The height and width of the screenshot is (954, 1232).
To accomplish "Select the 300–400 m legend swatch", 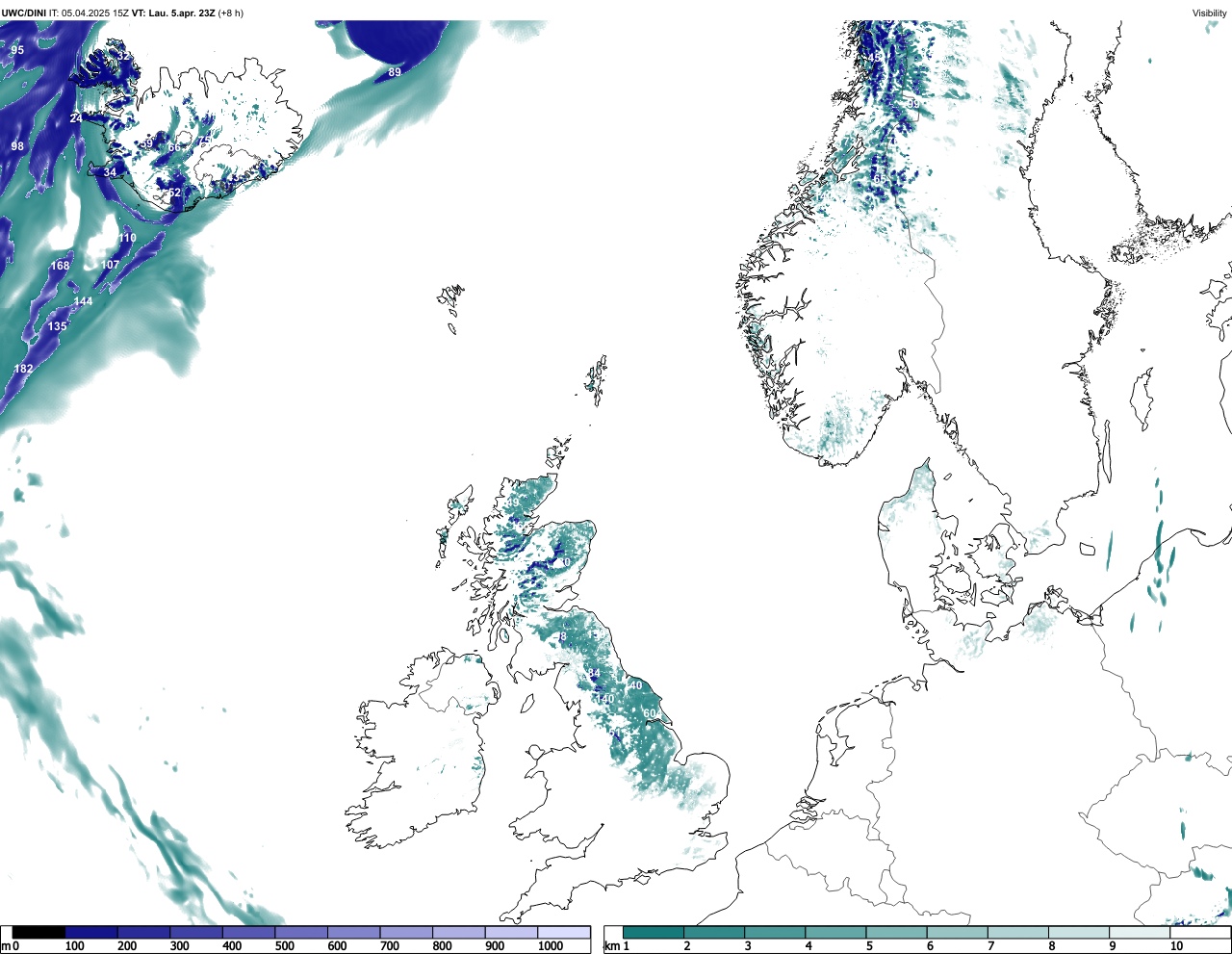I will (x=196, y=932).
